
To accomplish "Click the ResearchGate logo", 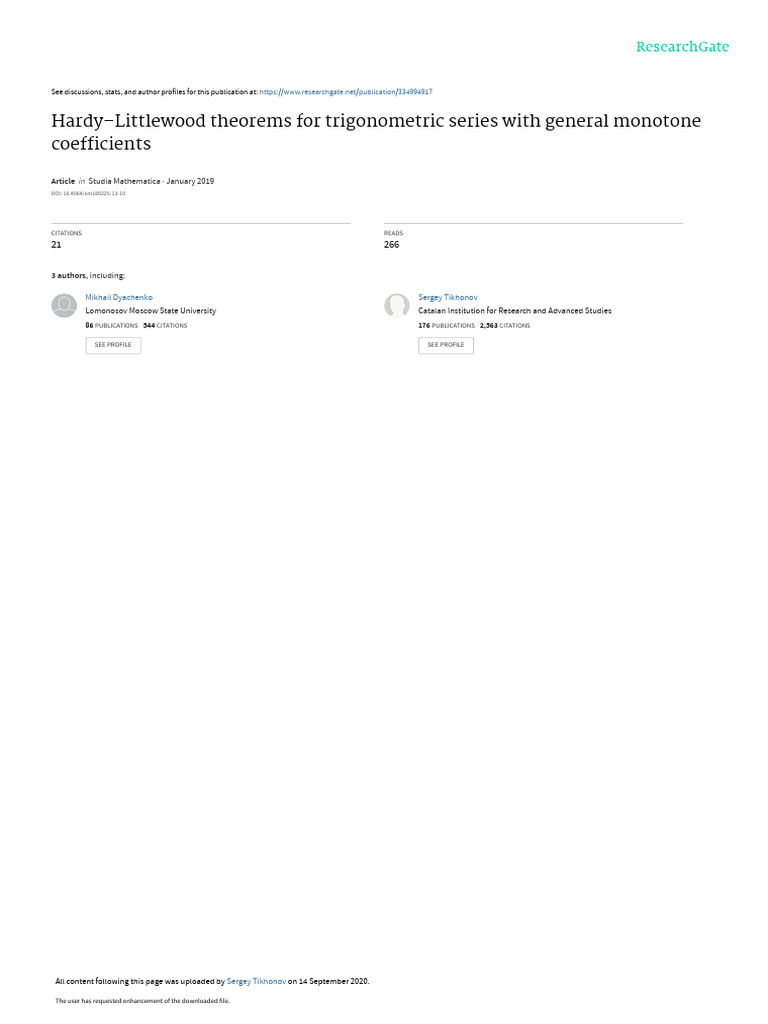I will (x=682, y=47).
